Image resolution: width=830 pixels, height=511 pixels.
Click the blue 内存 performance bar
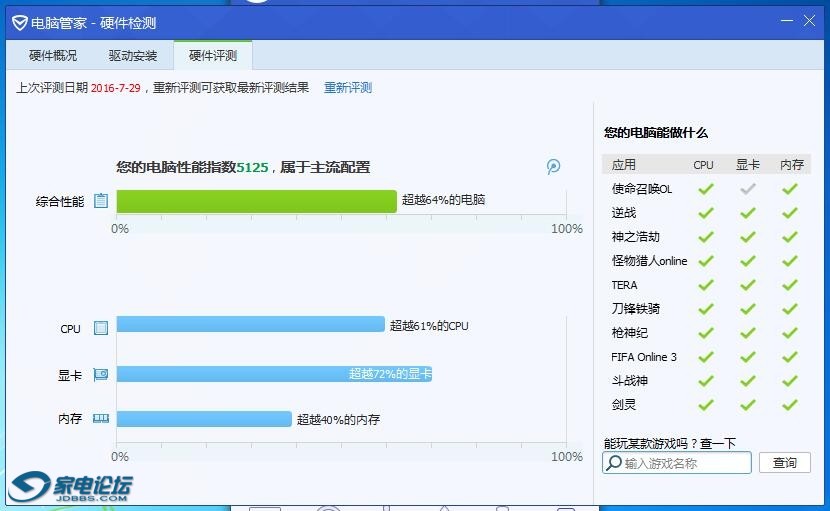tap(204, 419)
